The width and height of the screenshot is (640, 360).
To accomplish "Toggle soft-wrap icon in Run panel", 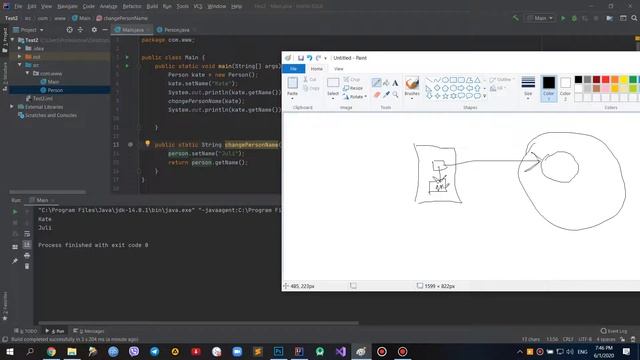I will click(x=27, y=234).
